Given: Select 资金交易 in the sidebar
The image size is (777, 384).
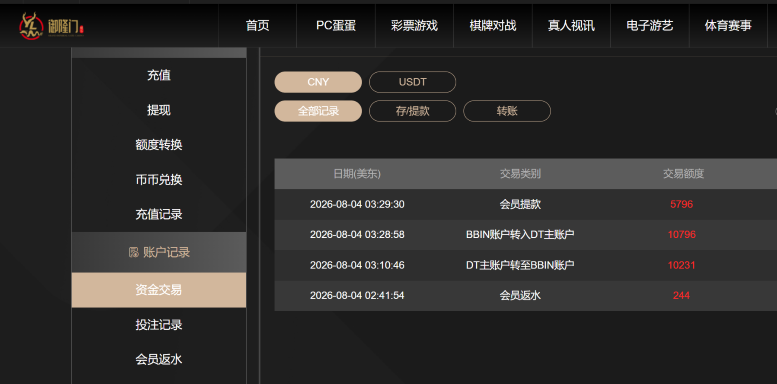Looking at the screenshot, I should point(159,290).
